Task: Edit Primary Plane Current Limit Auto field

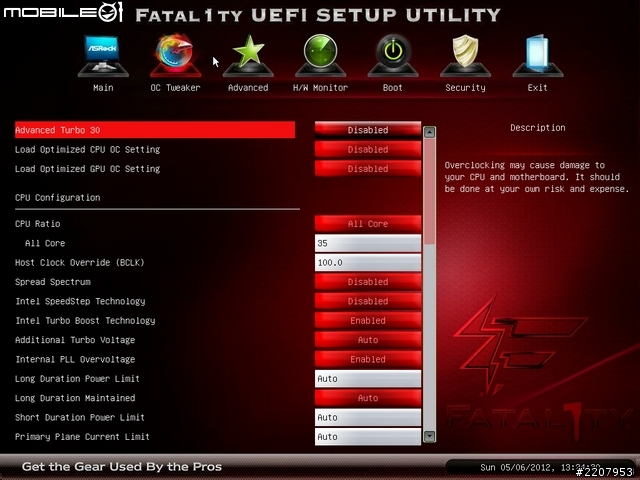Action: click(368, 437)
